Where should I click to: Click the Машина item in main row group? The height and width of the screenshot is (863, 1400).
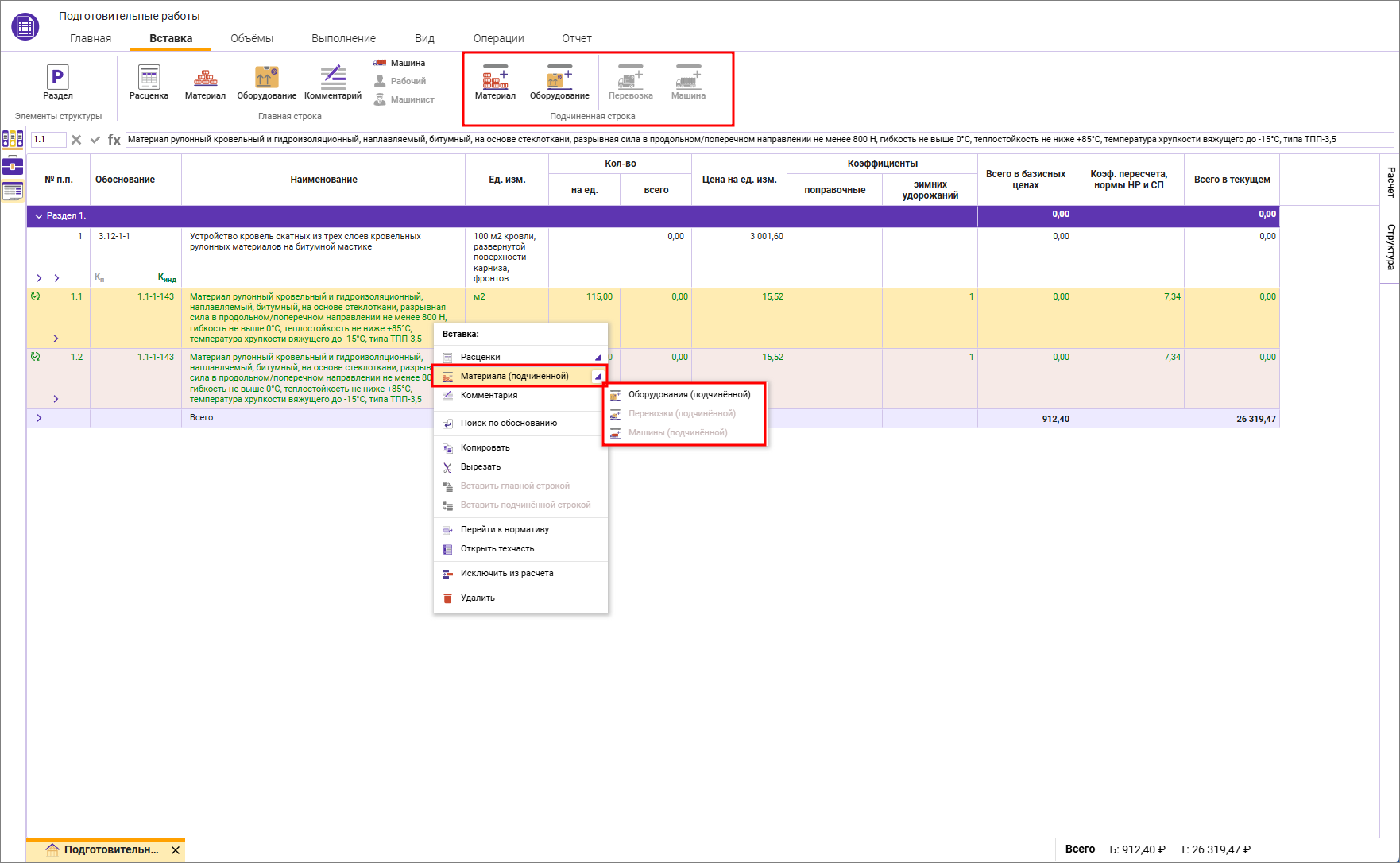click(400, 63)
